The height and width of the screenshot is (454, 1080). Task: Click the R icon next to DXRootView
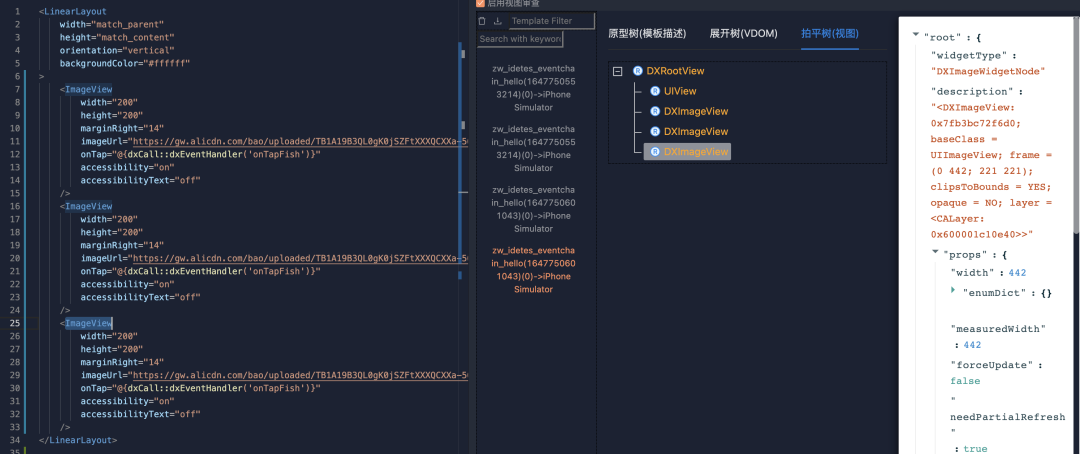click(638, 71)
